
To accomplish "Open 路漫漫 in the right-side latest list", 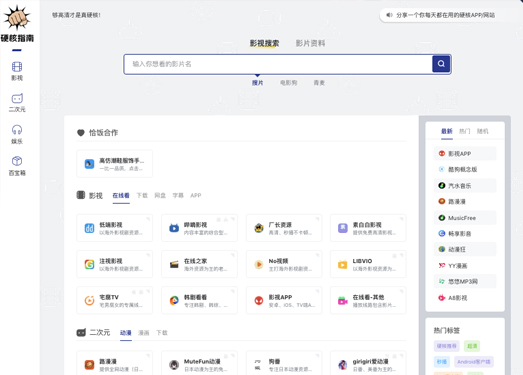I will [x=465, y=202].
